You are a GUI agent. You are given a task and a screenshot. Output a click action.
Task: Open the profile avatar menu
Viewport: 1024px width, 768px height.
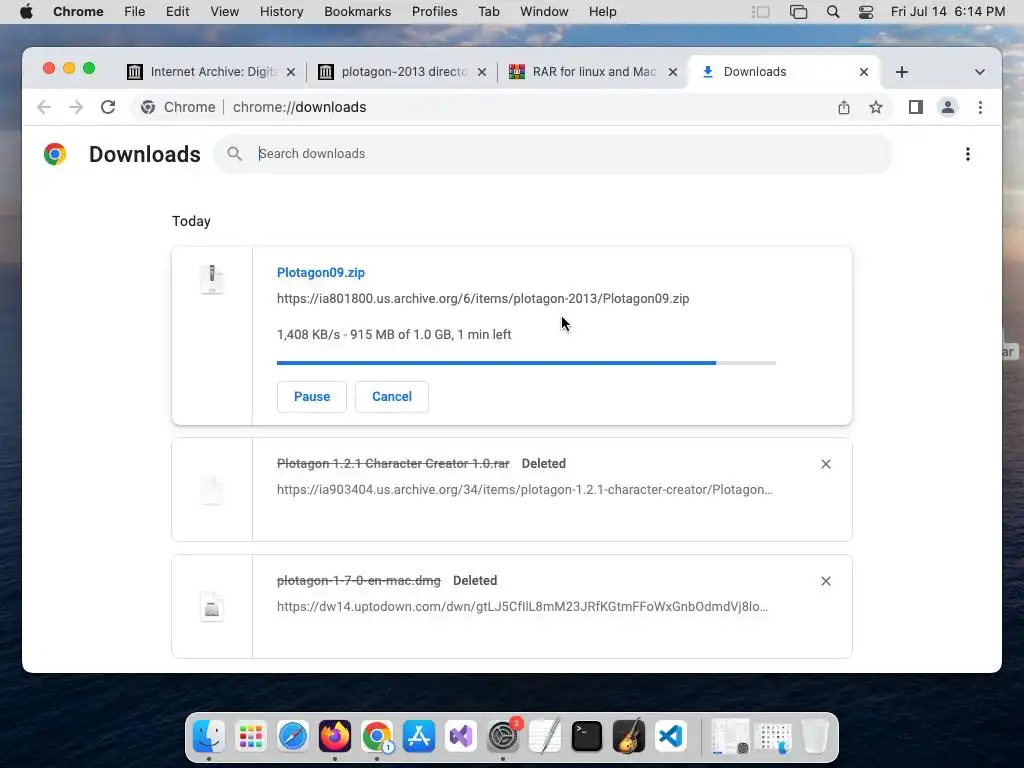point(948,107)
